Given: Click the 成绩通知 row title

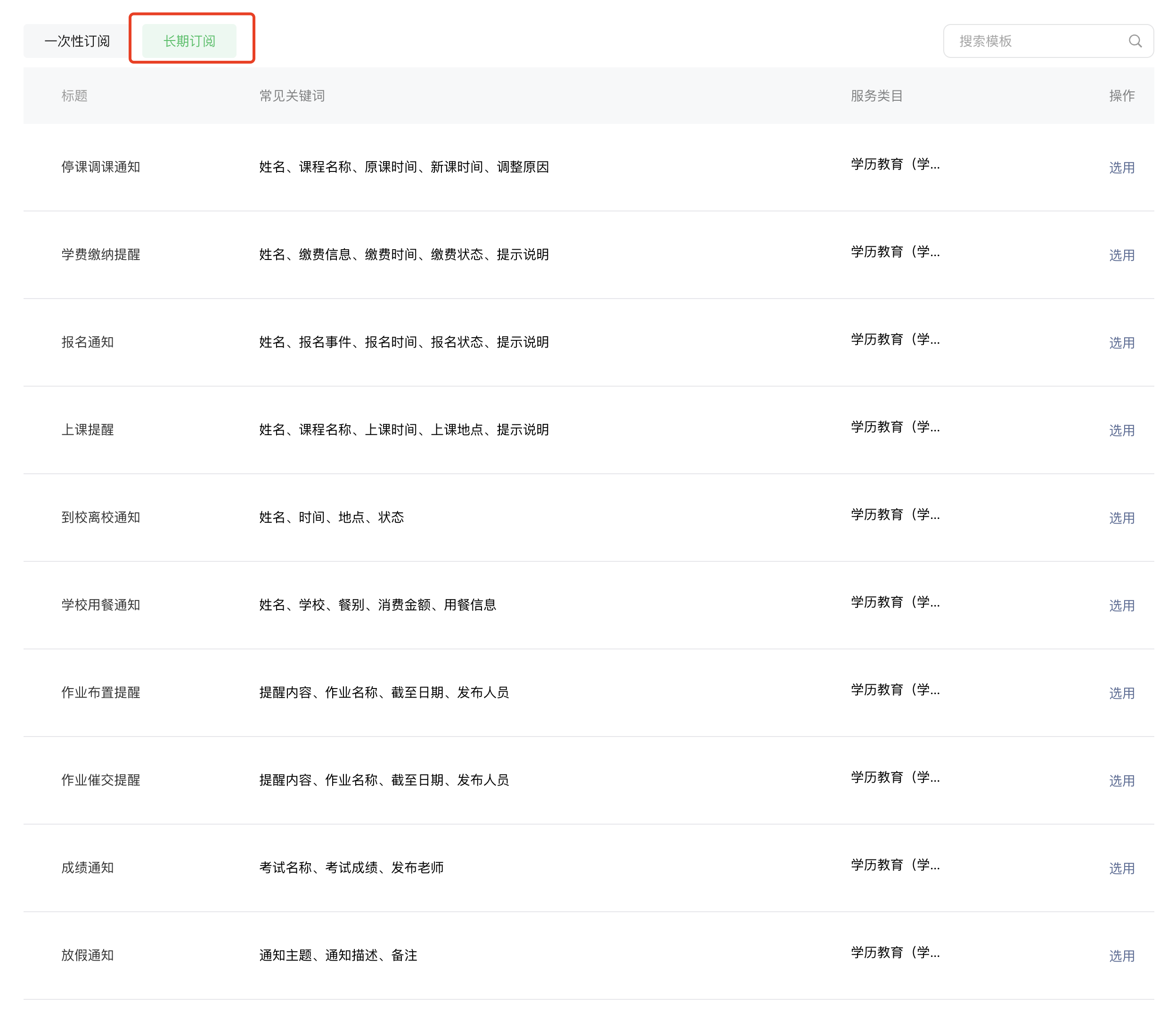Looking at the screenshot, I should pos(88,868).
